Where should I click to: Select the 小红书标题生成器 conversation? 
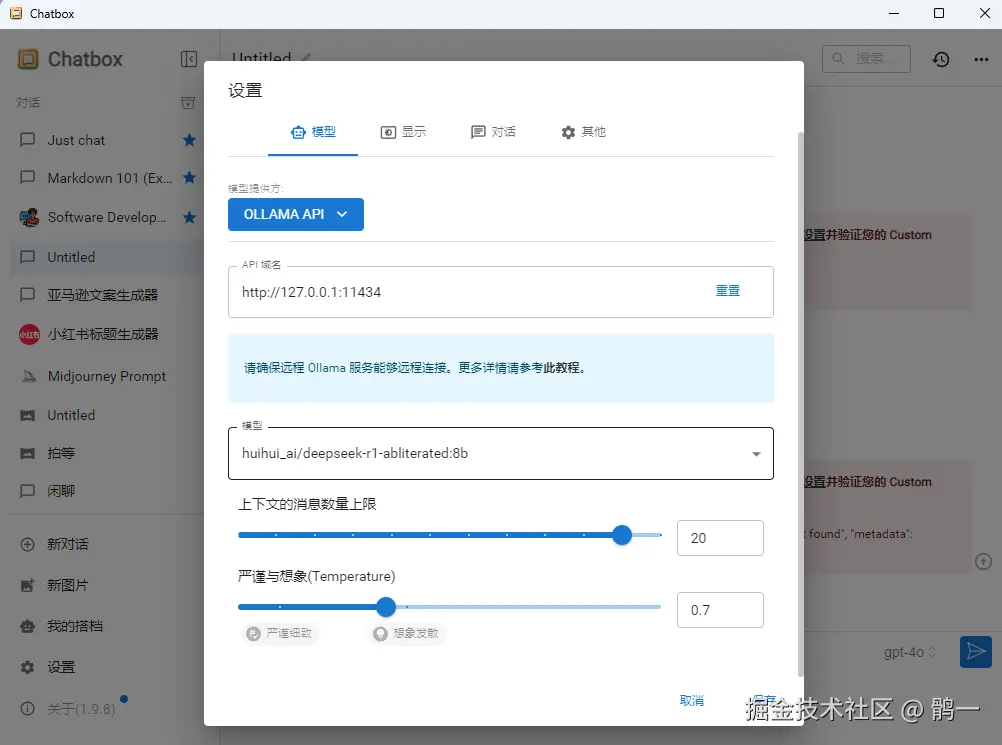coord(106,334)
